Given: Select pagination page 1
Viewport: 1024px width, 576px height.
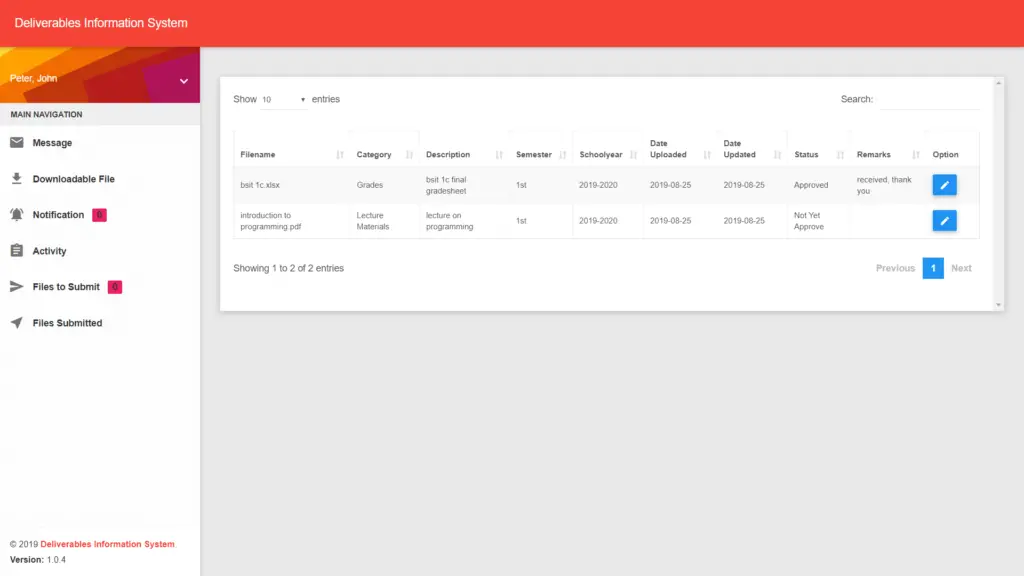Looking at the screenshot, I should coord(933,268).
